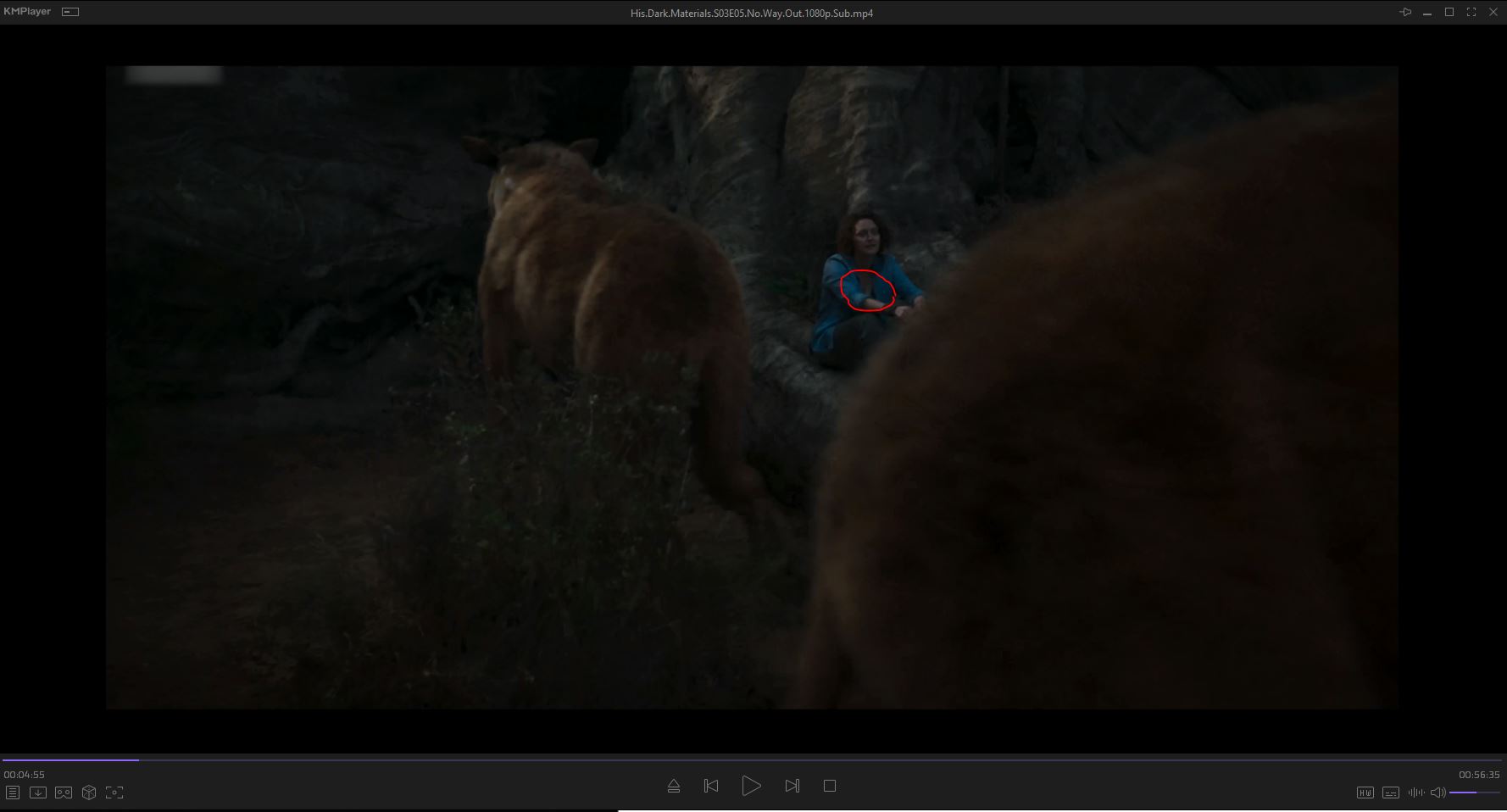Adjust the volume slider level

[x=1474, y=793]
